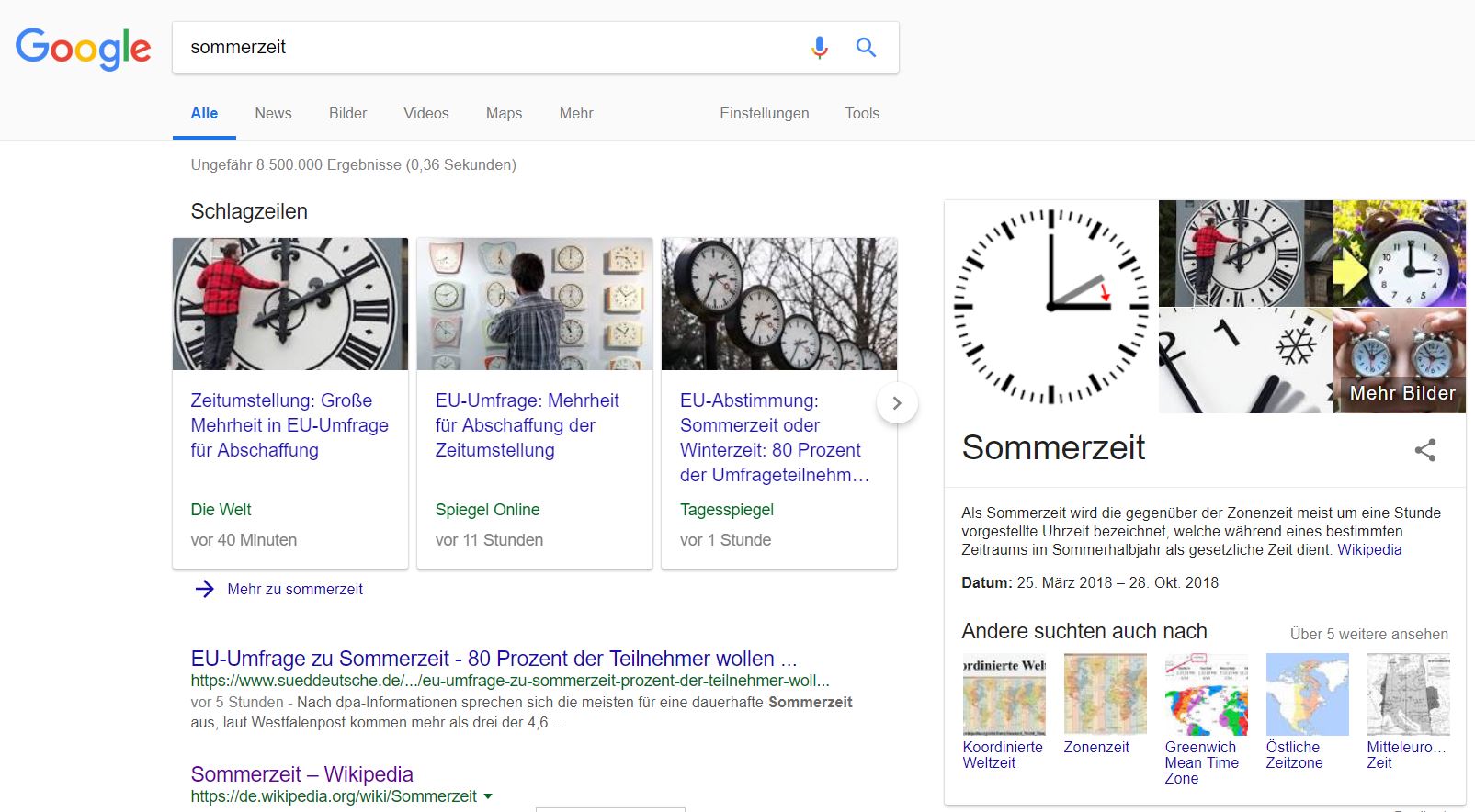
Task: Advance headlines carousel with the right chevron
Action: coord(897,403)
